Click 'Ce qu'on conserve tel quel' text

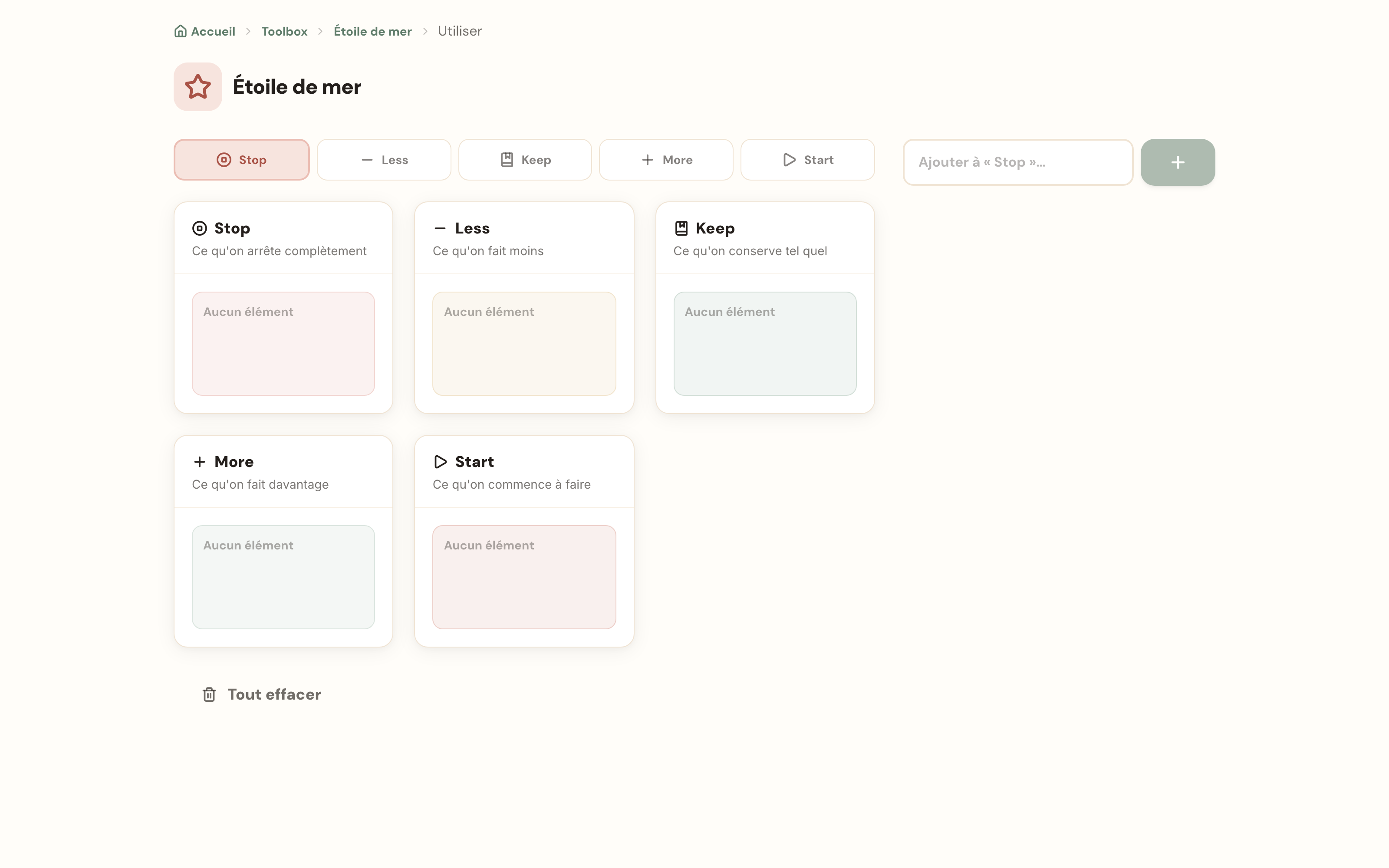[x=750, y=251]
